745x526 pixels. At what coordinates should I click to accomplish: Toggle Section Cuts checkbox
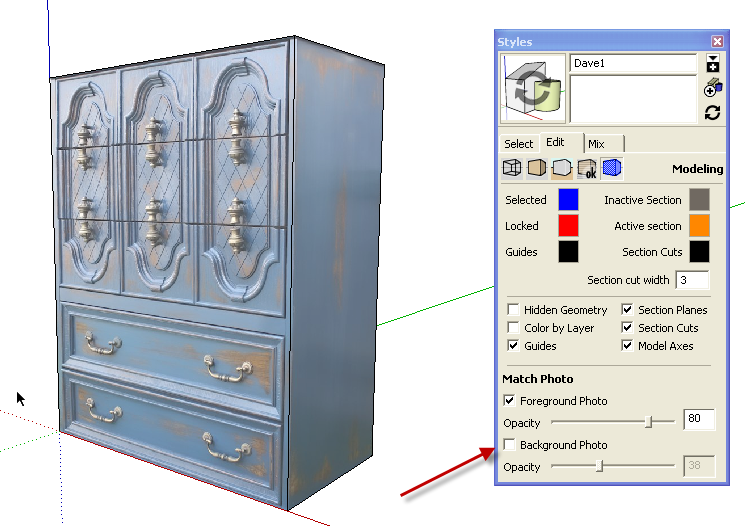pyautogui.click(x=627, y=328)
